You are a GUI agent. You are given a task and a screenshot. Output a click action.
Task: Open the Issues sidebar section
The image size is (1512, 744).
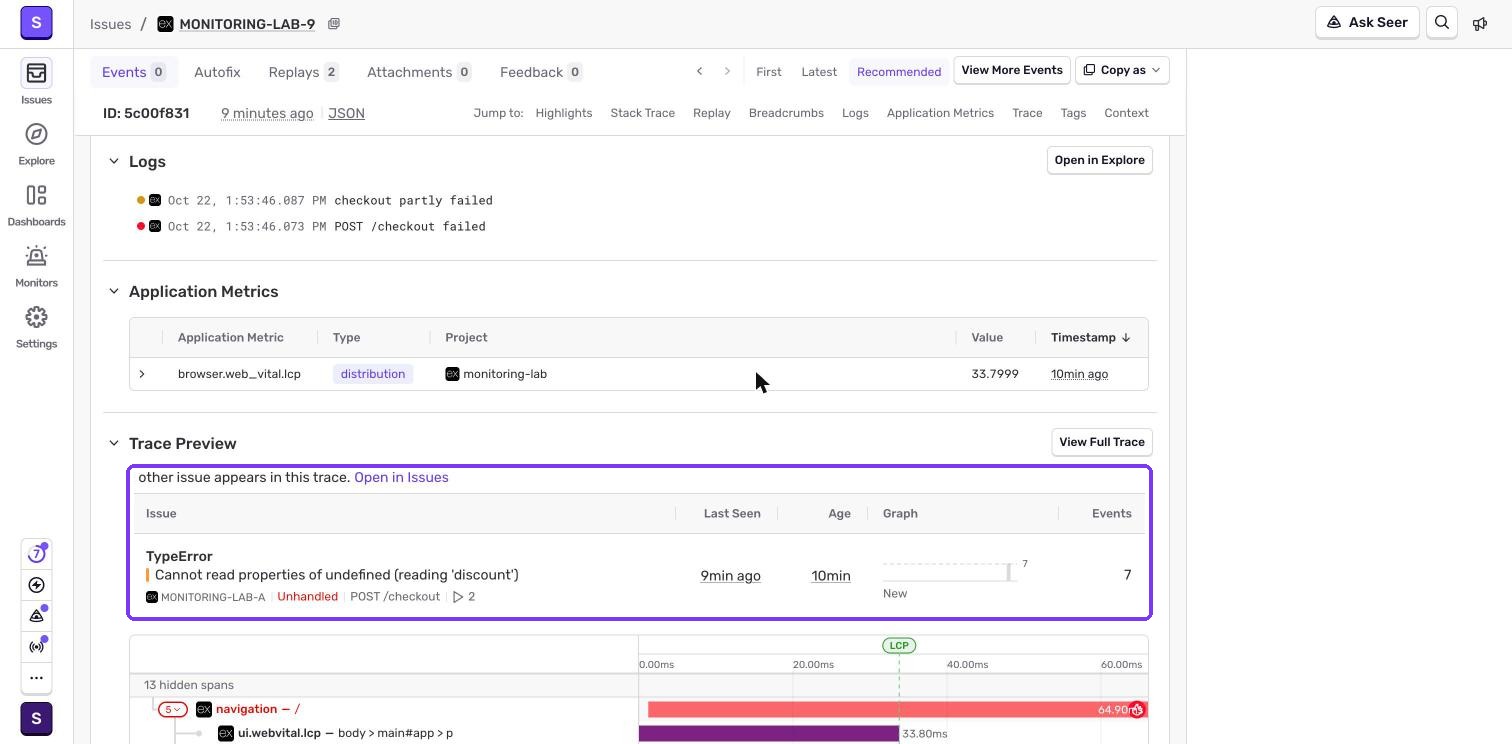pos(36,82)
